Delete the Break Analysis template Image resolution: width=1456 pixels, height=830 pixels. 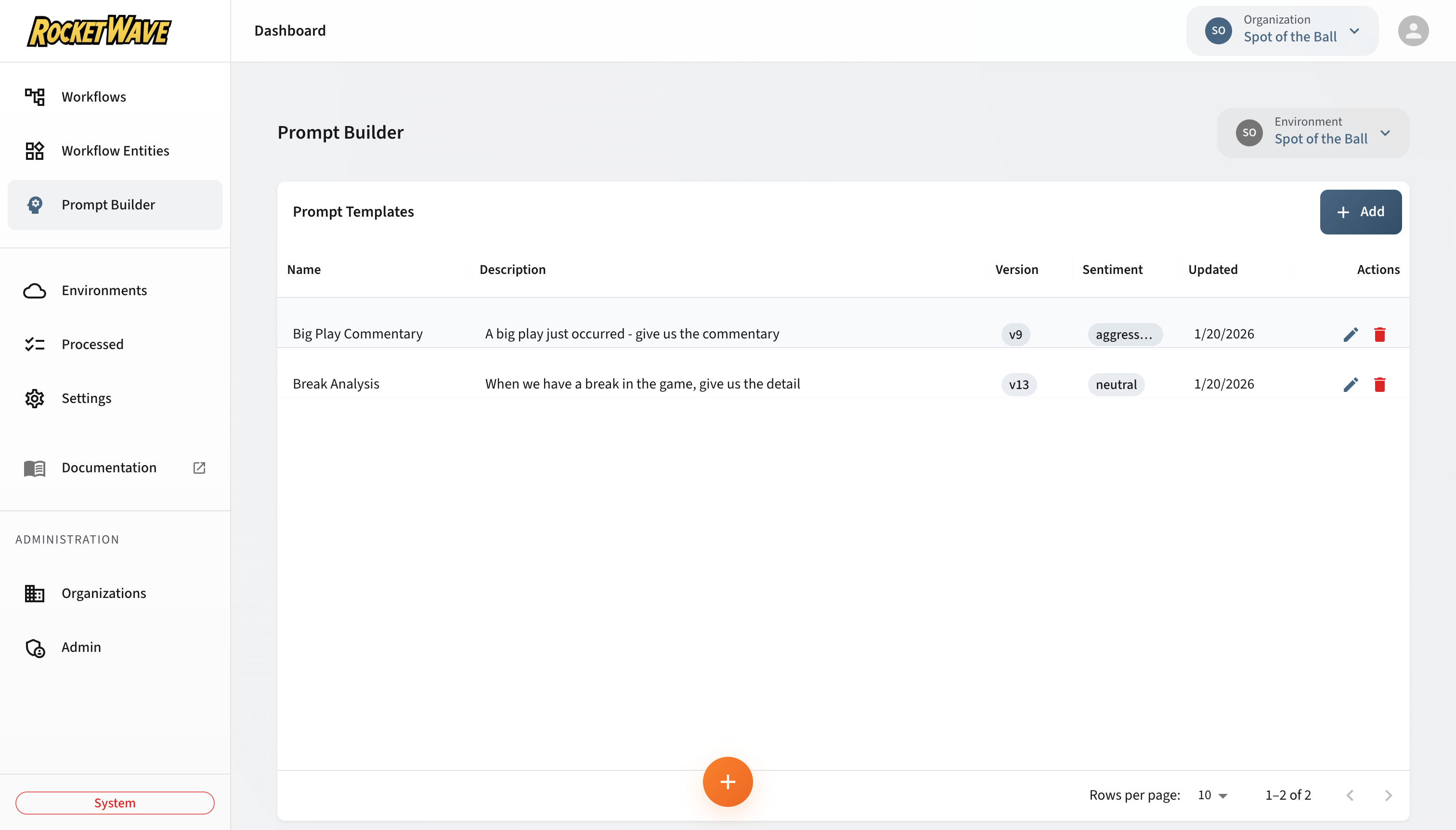(x=1379, y=384)
